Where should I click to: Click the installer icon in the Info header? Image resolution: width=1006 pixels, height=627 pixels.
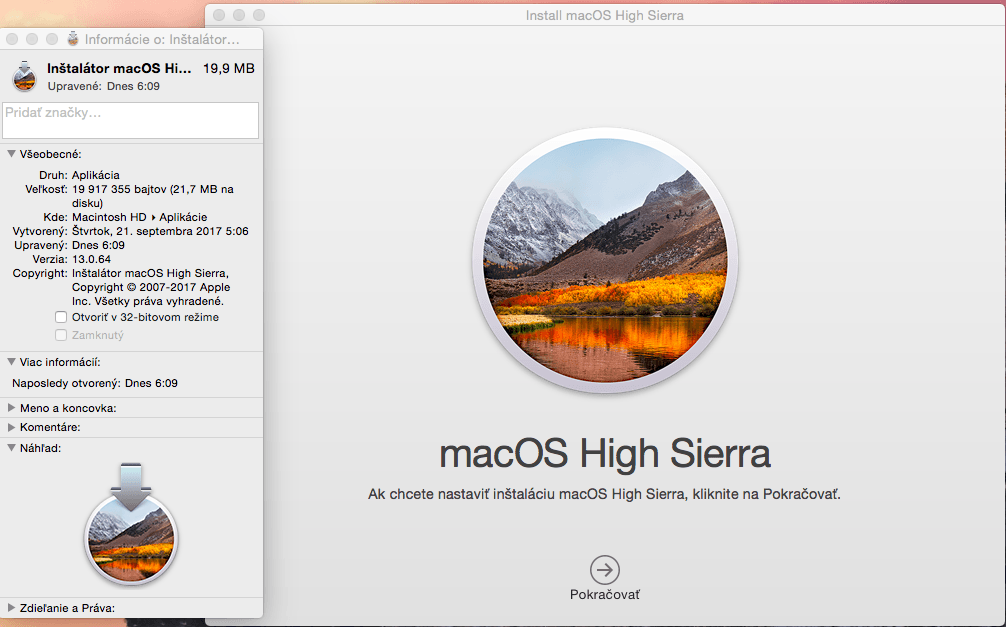pos(24,76)
